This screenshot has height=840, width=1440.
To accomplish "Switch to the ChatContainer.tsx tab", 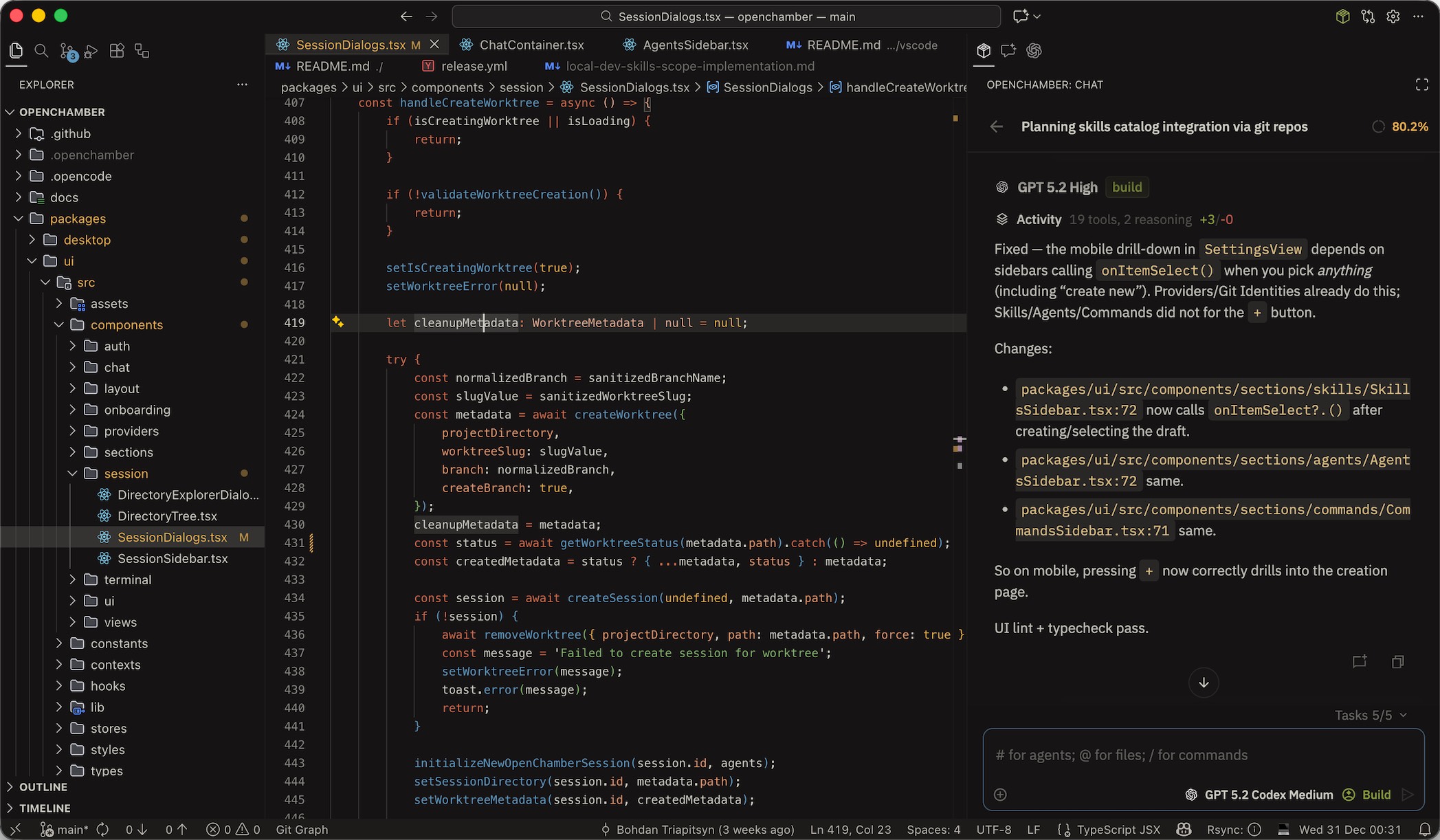I will (x=531, y=45).
